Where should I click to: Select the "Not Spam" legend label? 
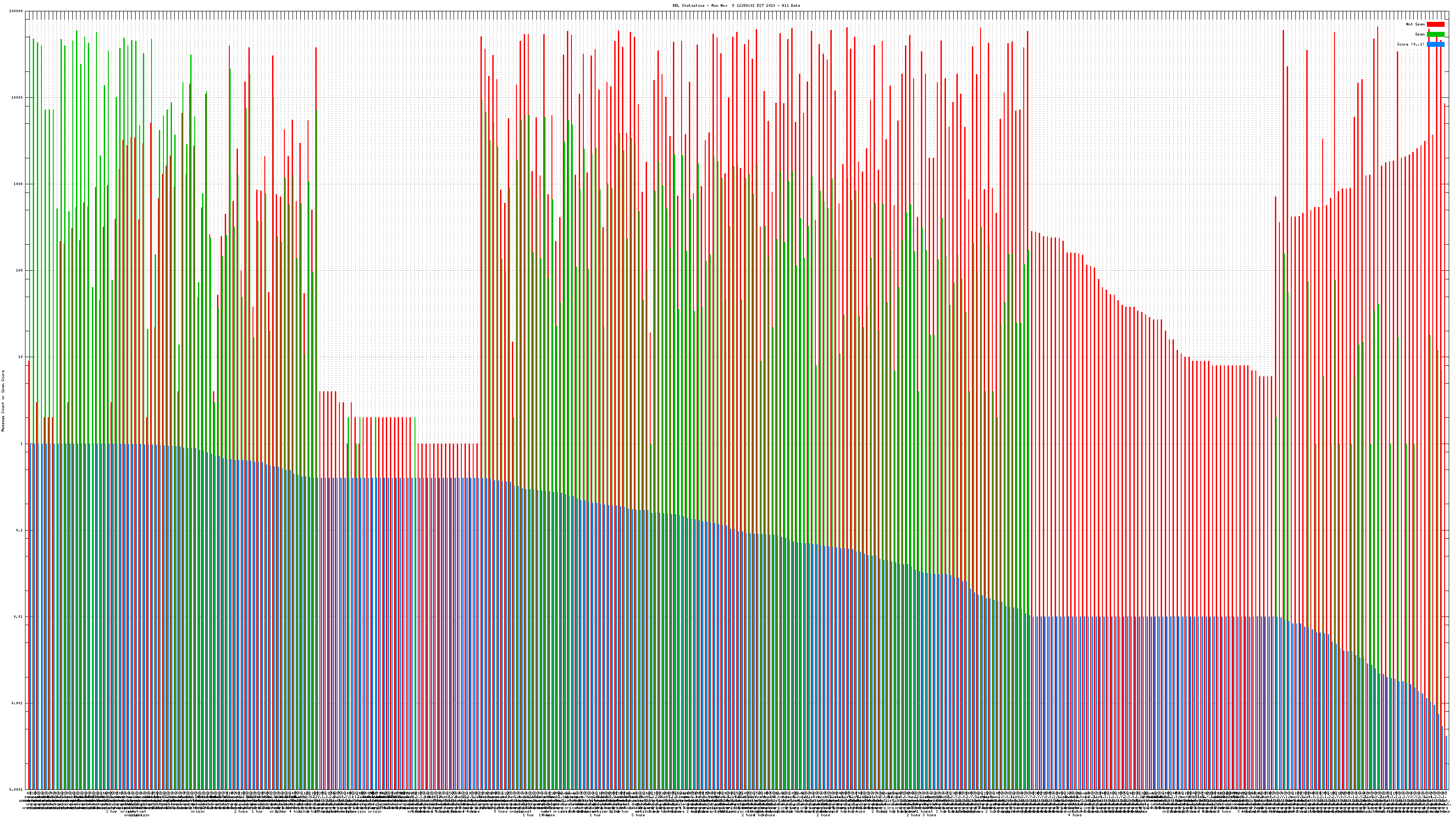pyautogui.click(x=1416, y=24)
